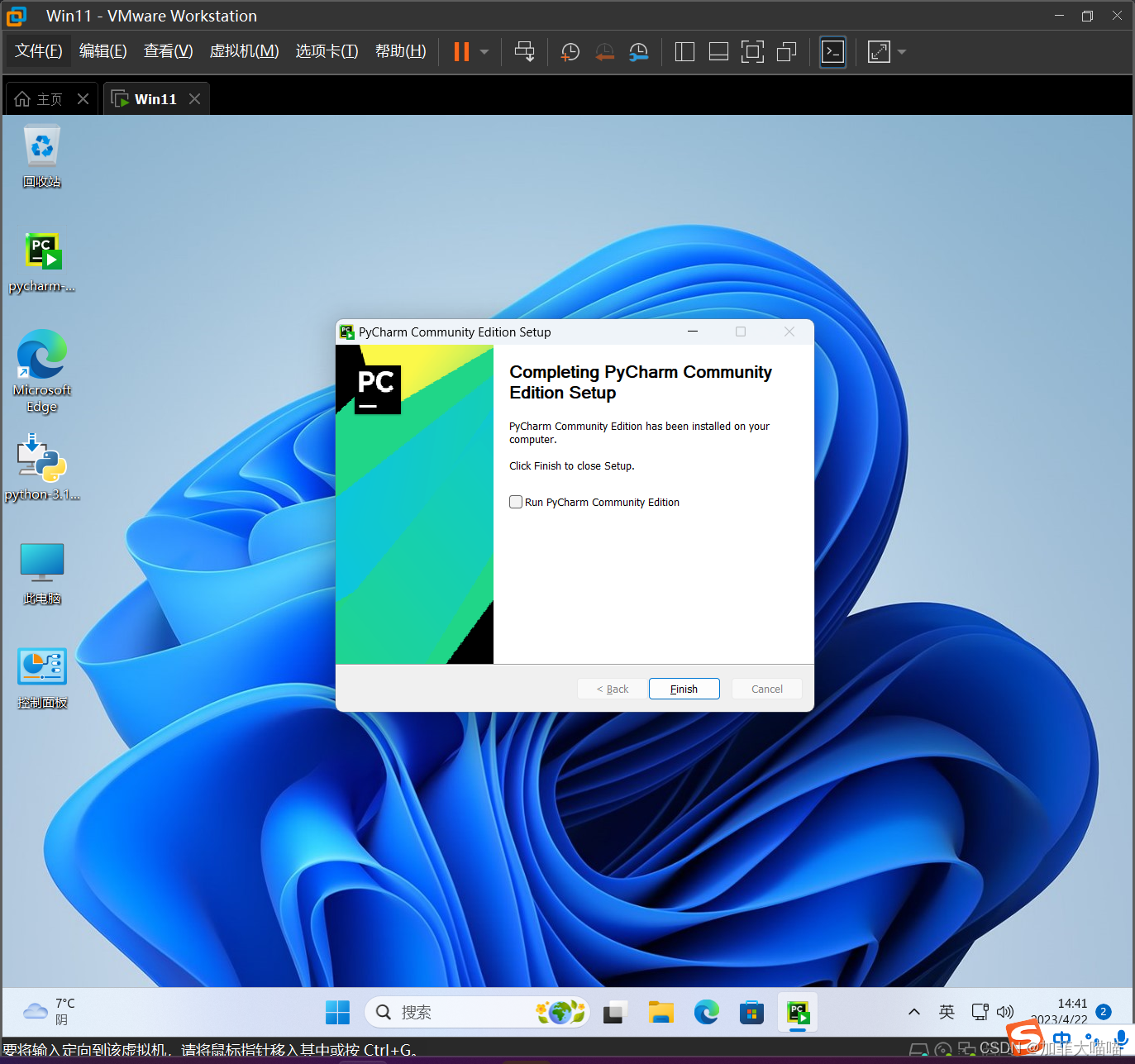This screenshot has width=1135, height=1064.
Task: Open the 编辑(E) menu
Action: 103,51
